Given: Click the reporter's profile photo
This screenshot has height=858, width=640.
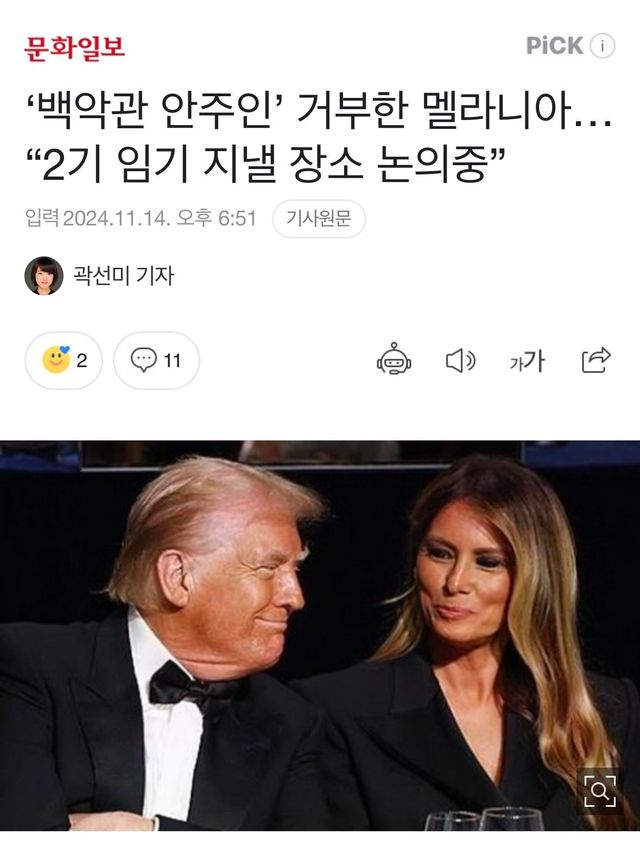Looking at the screenshot, I should tap(44, 275).
